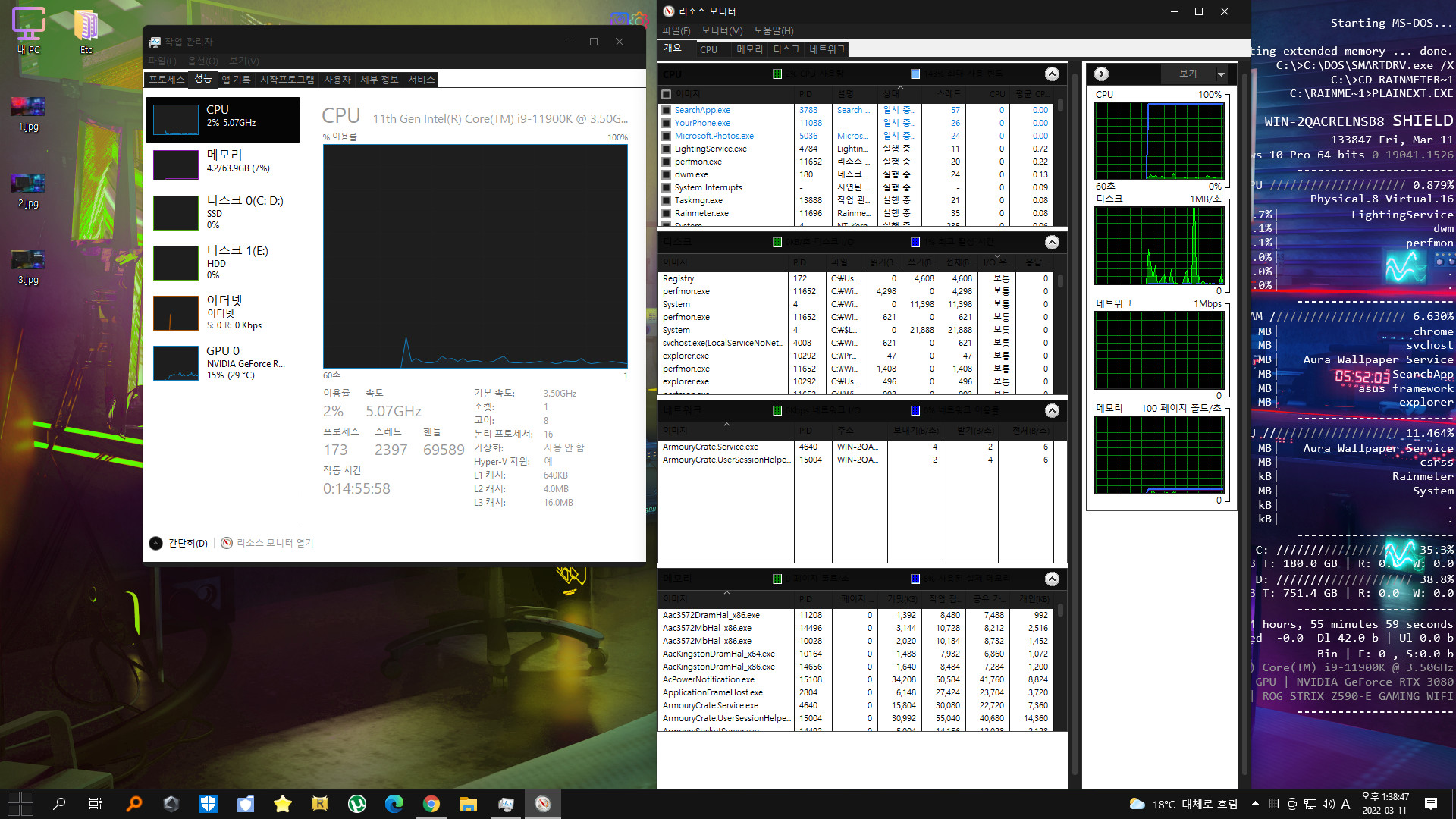Switch to 시작프로그램 tab in Task Manager

click(287, 80)
